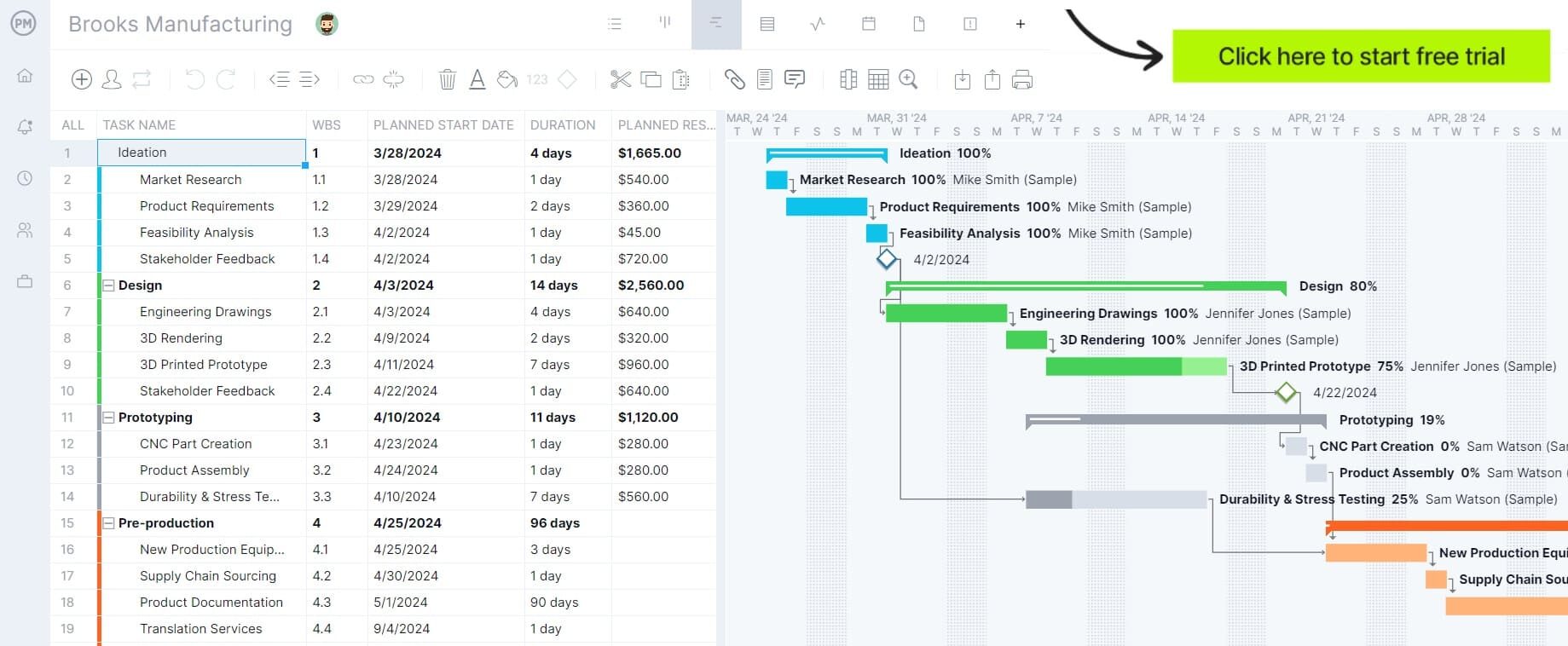The width and height of the screenshot is (1568, 646).
Task: Collapse the Design task group
Action: coord(108,286)
